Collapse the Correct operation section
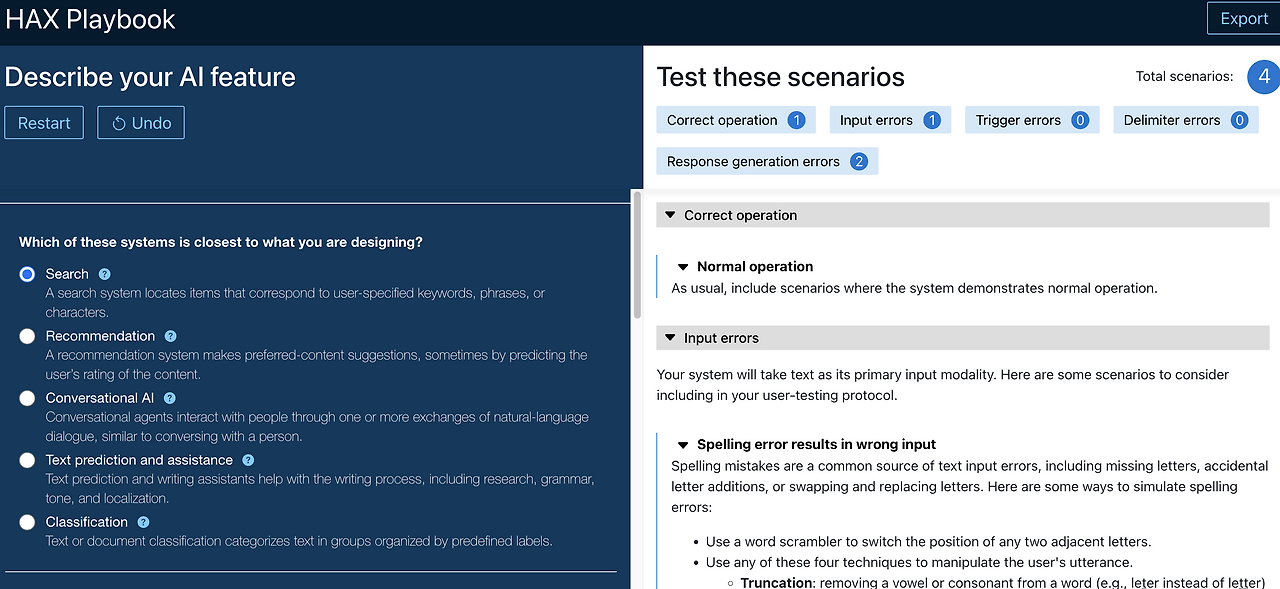 tap(670, 215)
